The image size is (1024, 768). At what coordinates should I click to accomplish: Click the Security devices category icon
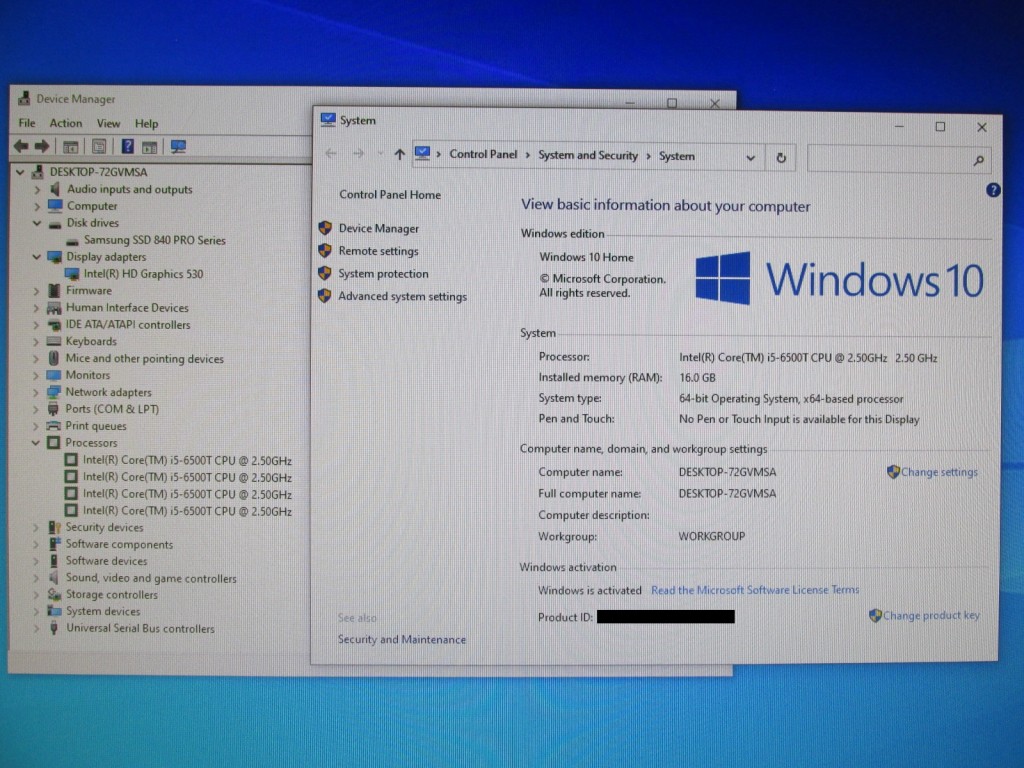click(54, 527)
